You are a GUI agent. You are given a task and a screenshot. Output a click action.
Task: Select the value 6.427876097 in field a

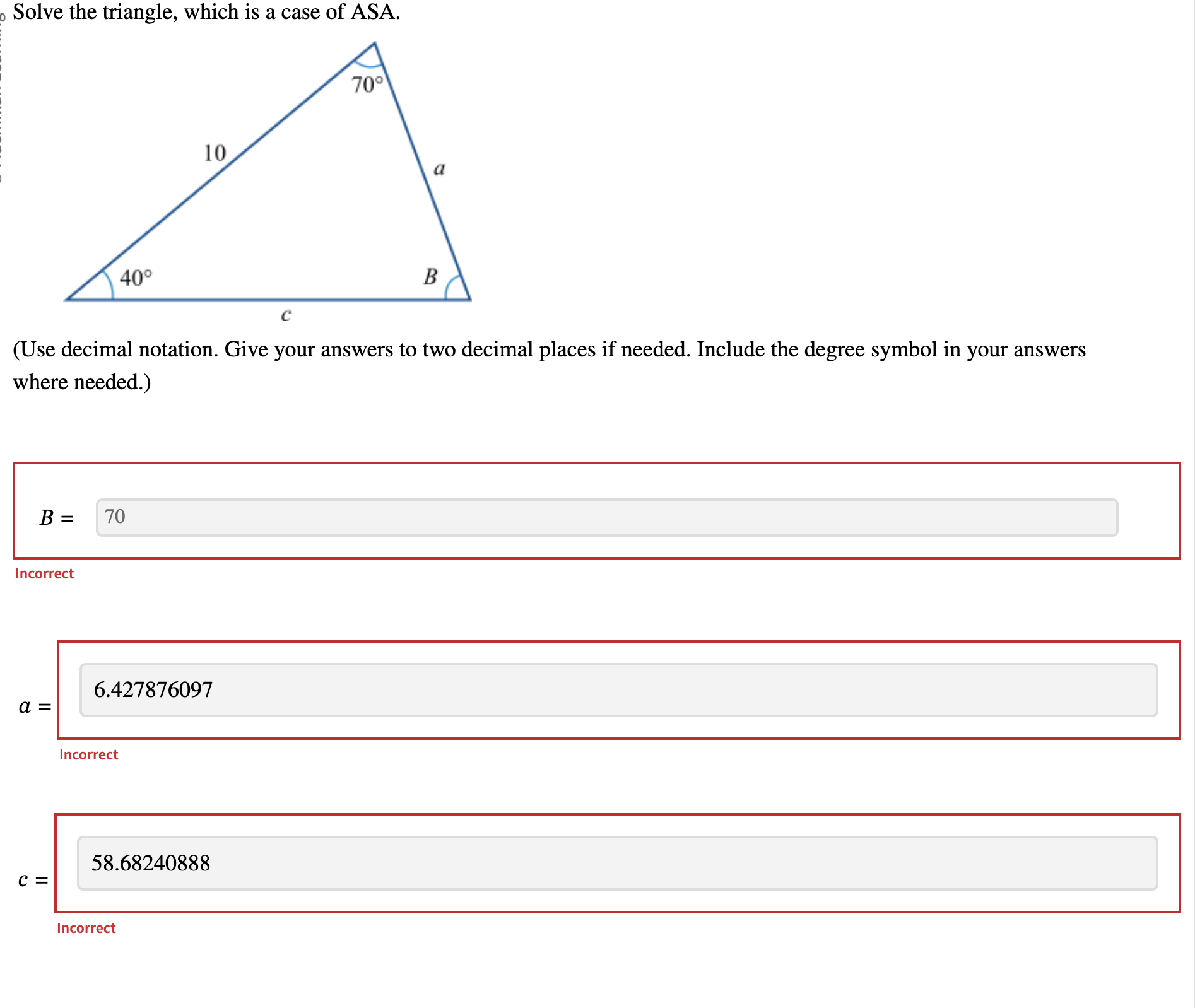click(x=153, y=689)
